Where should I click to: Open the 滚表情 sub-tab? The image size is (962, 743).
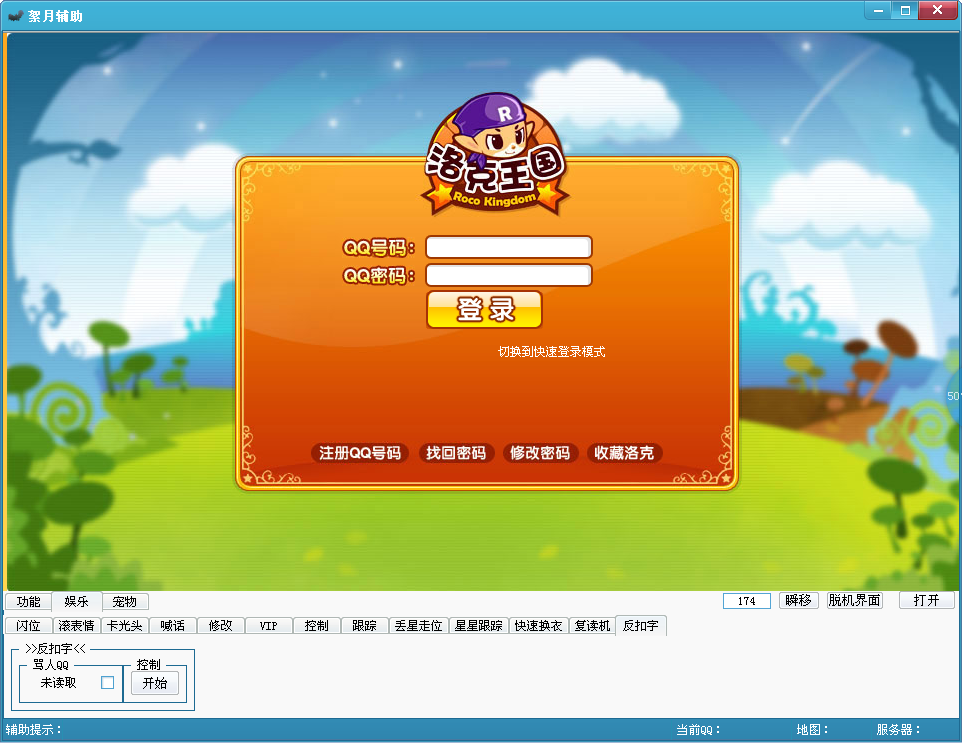[x=76, y=625]
